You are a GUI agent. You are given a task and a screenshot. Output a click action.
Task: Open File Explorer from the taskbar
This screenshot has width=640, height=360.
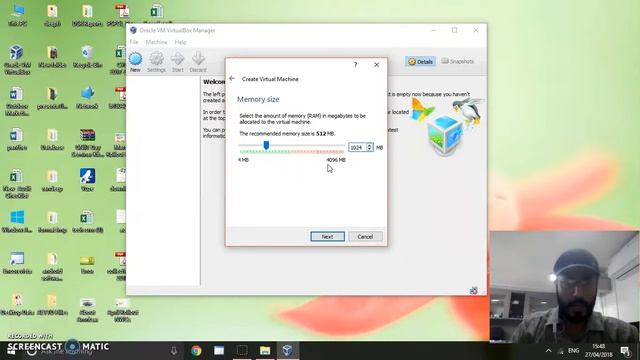(265, 350)
